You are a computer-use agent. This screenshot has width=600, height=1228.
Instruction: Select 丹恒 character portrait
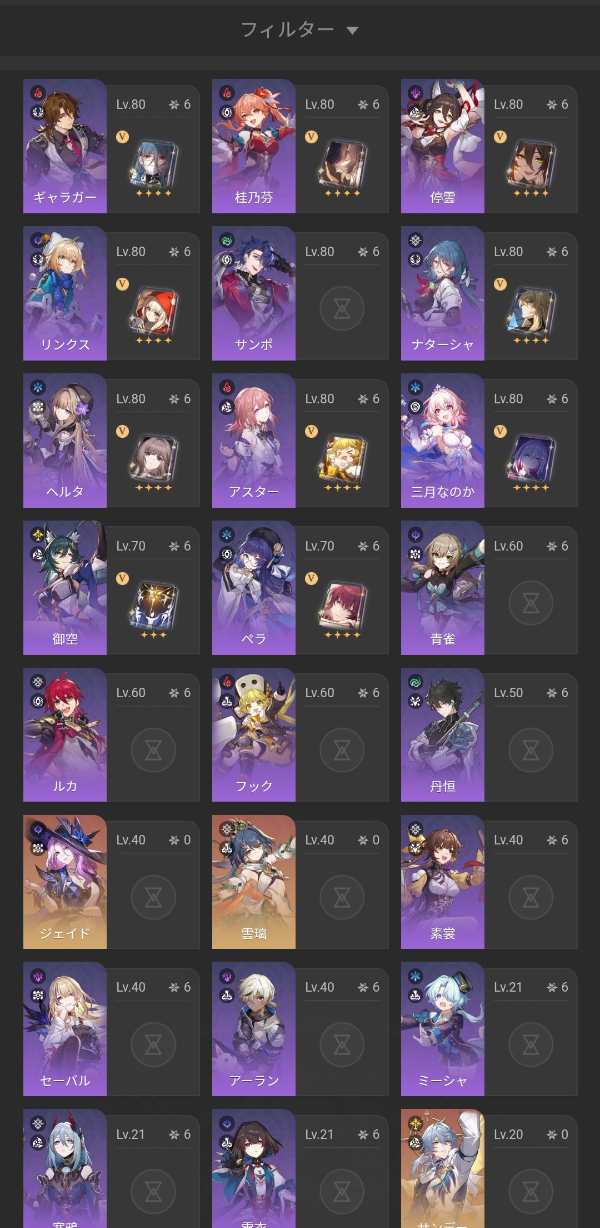[x=442, y=734]
